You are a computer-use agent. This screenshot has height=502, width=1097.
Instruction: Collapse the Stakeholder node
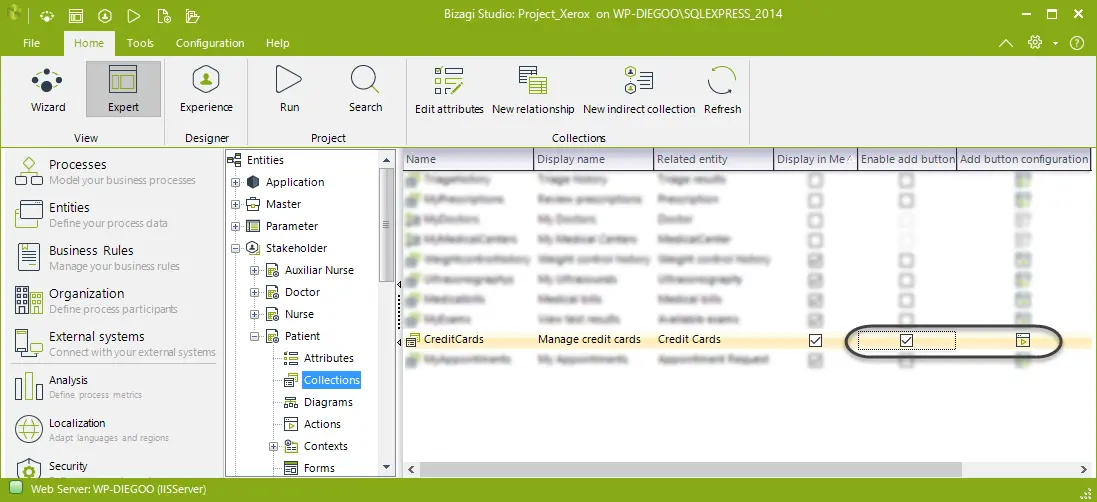click(236, 248)
